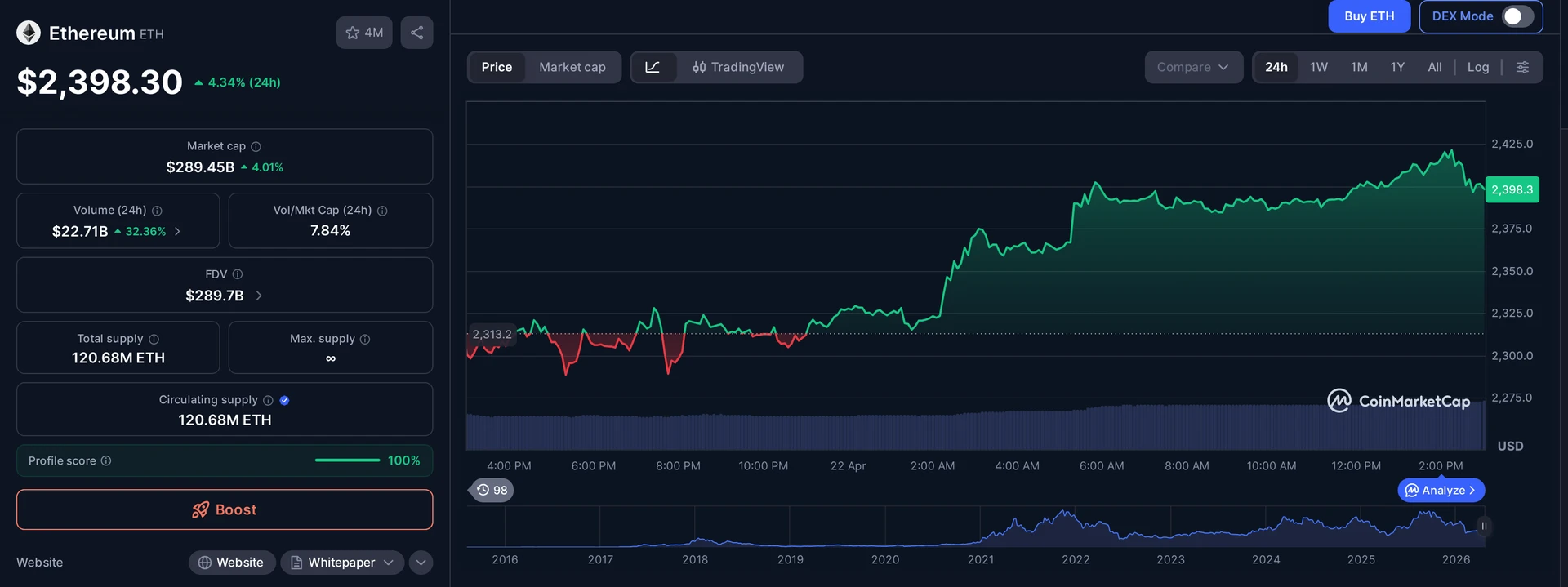
Task: Enable Log scale on chart
Action: click(x=1478, y=67)
